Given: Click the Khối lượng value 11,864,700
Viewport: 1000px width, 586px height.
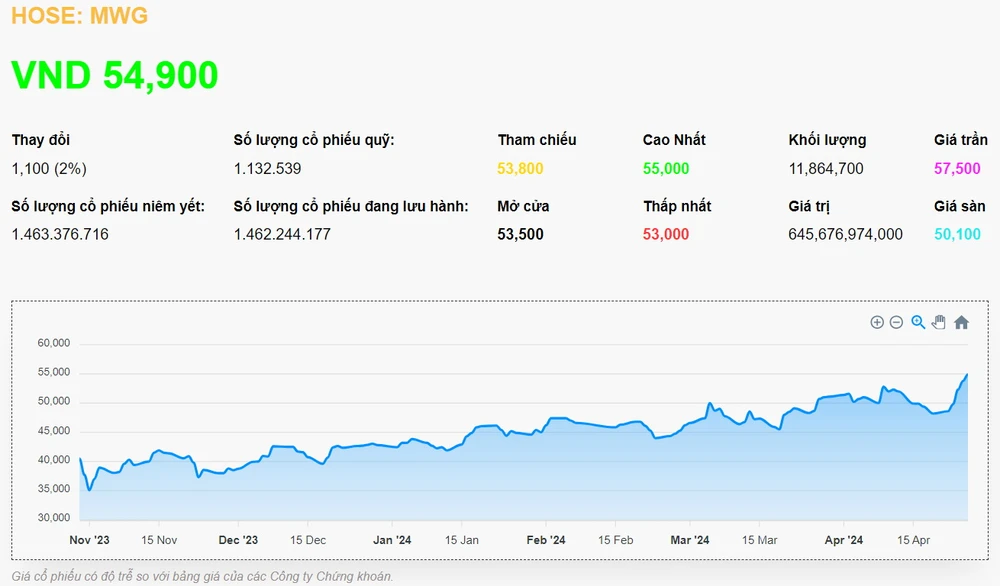Looking at the screenshot, I should point(826,168).
